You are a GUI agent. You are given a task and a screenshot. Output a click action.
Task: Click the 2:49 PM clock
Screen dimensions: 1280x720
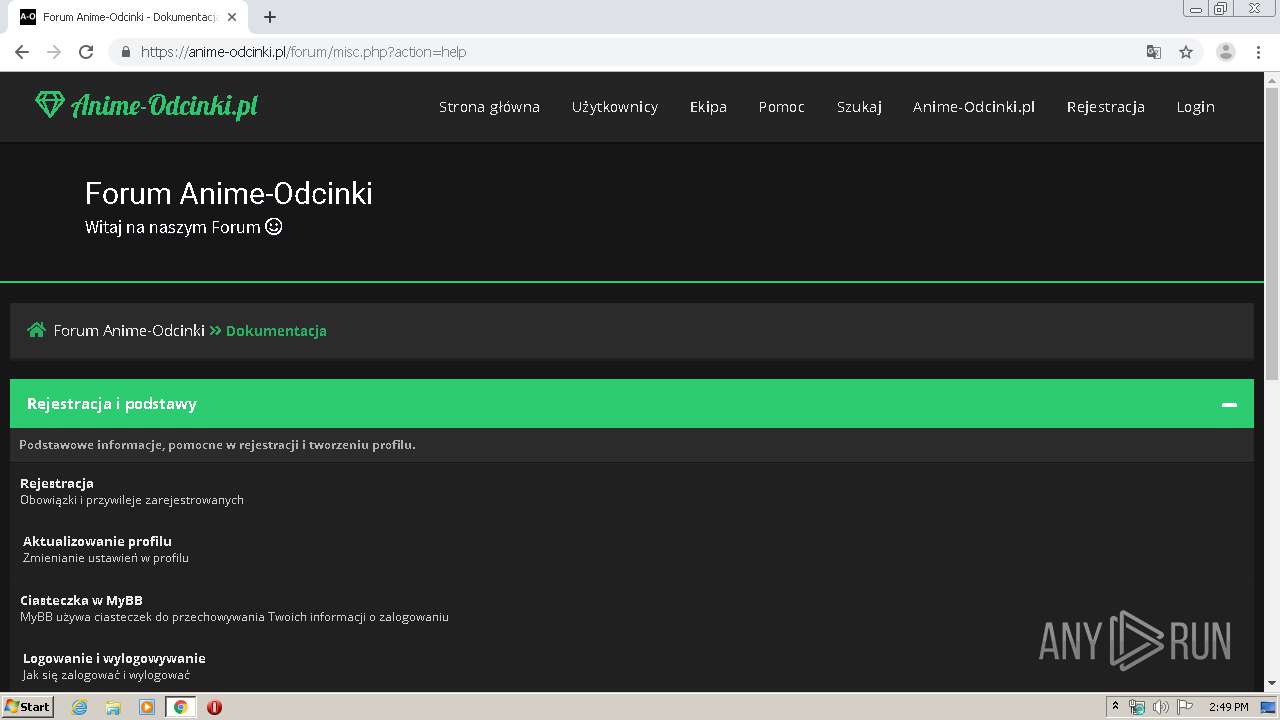tap(1228, 707)
